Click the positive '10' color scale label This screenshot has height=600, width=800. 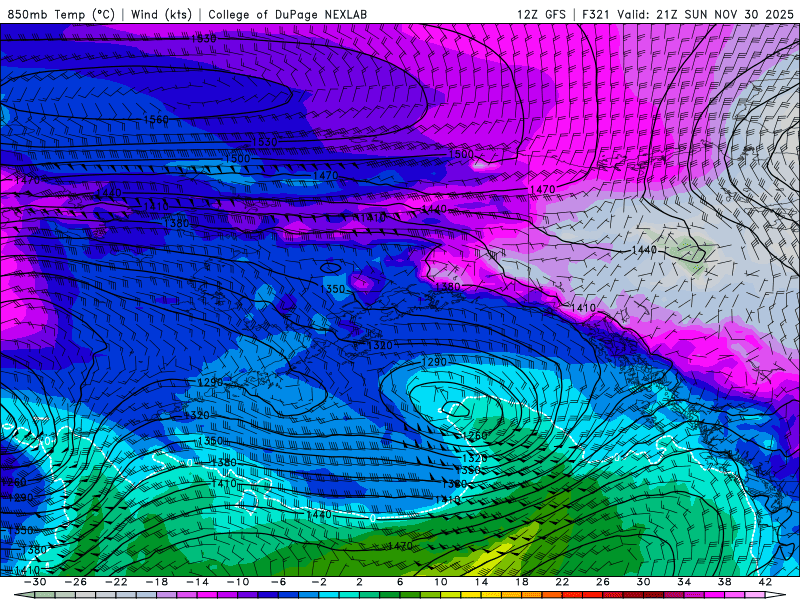[440, 582]
